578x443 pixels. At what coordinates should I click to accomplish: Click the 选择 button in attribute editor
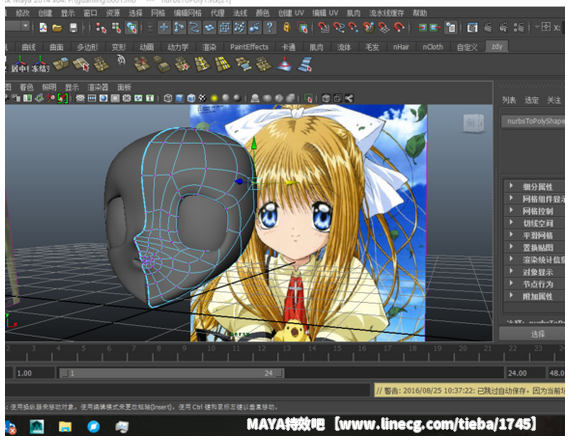point(532,334)
